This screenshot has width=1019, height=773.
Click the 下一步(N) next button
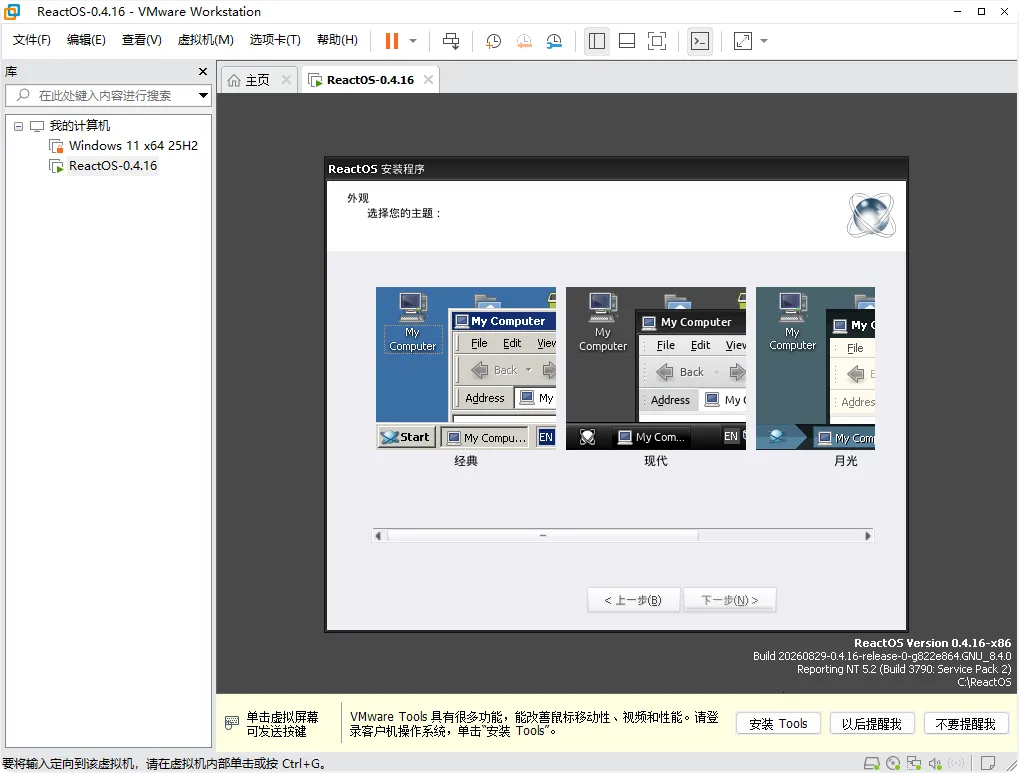[x=730, y=600]
